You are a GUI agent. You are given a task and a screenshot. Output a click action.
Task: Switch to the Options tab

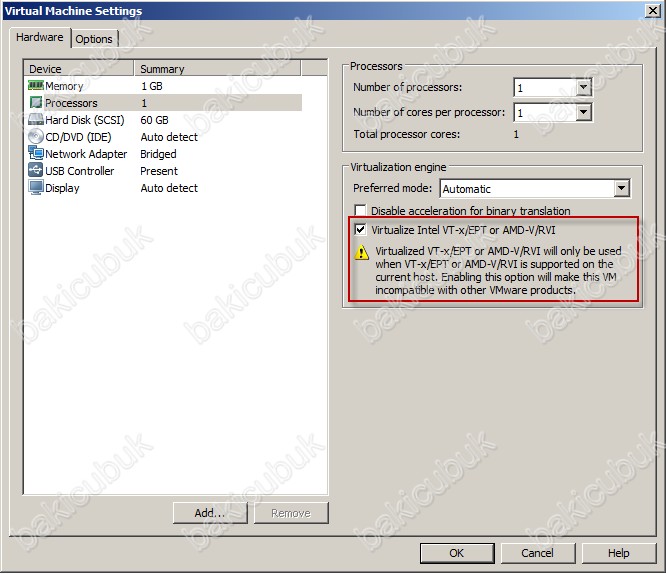[x=94, y=39]
